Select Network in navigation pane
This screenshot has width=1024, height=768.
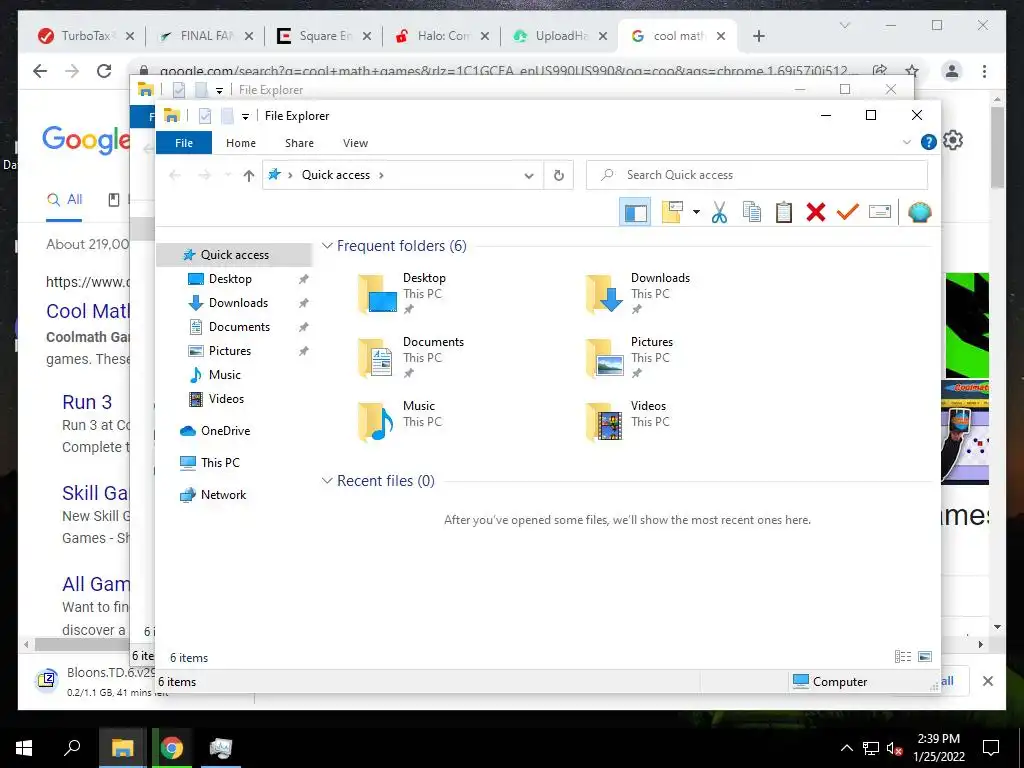223,495
